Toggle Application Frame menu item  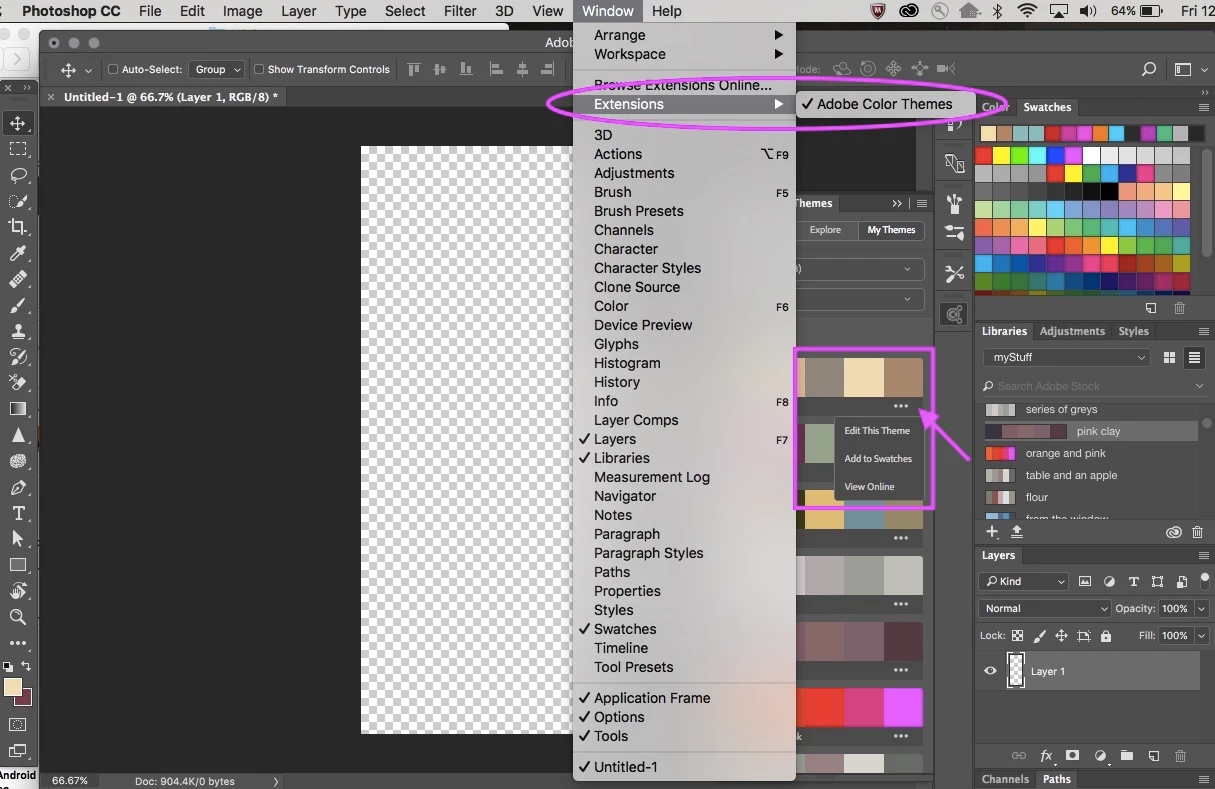[684, 698]
